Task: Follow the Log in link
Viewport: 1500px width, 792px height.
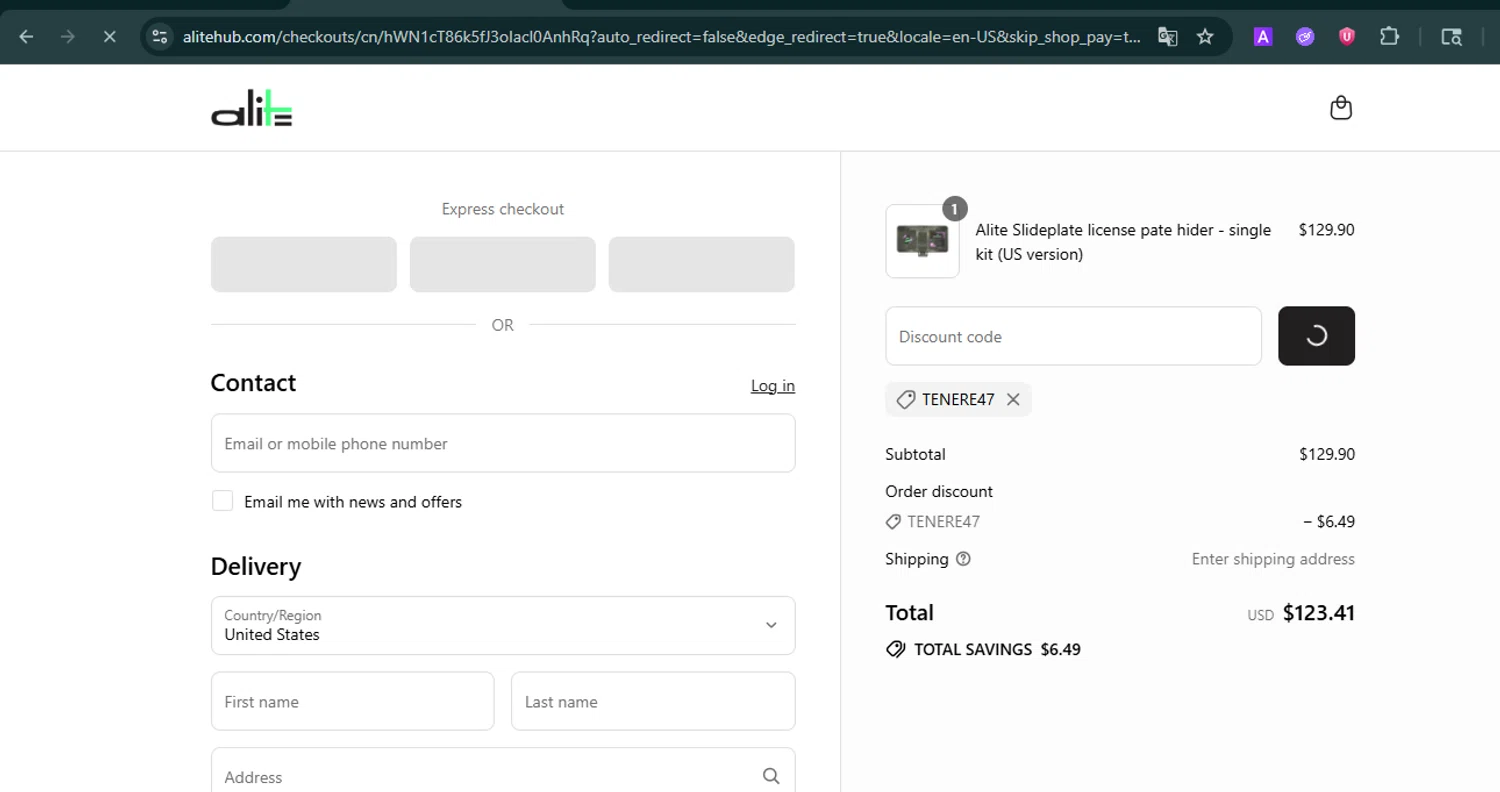Action: pyautogui.click(x=773, y=386)
